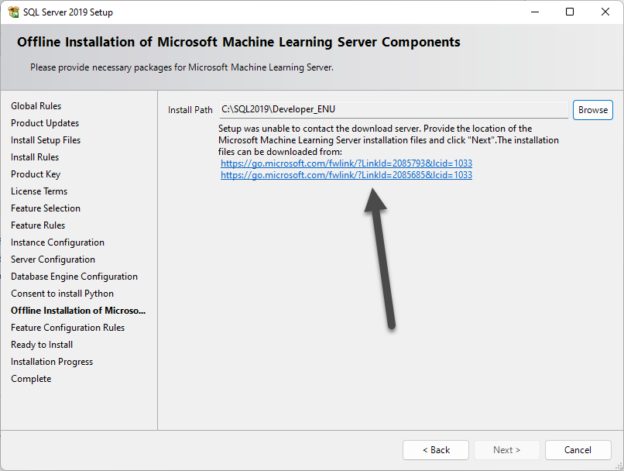Select Ready to Install step
Viewport: 624px width, 471px height.
(41, 344)
